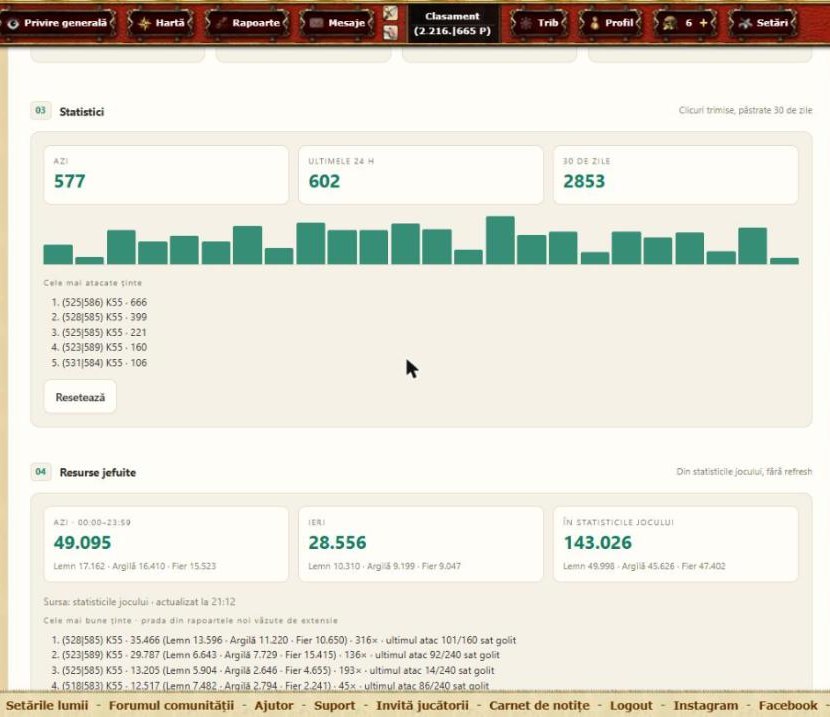Click the best-target row with loot 29.787
830x717 pixels.
[x=276, y=655]
